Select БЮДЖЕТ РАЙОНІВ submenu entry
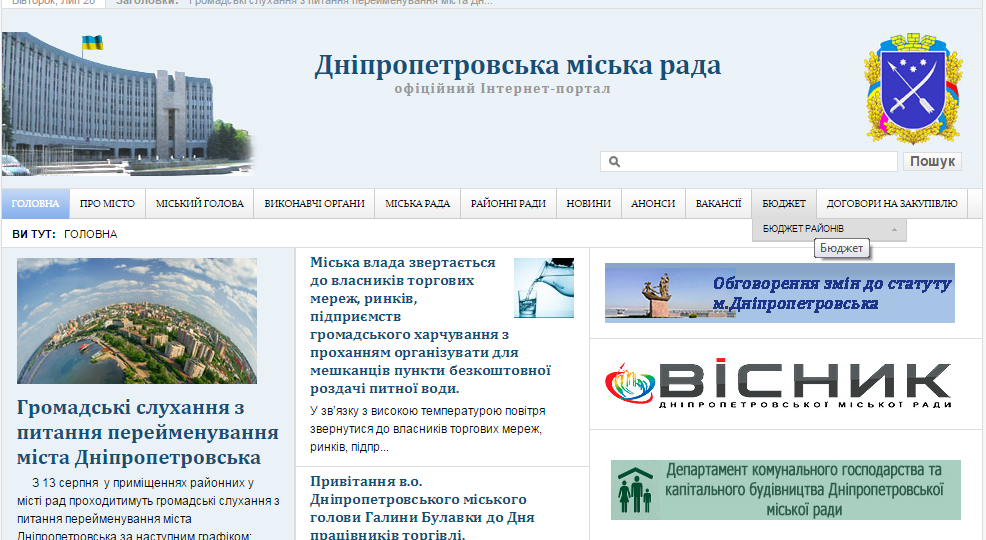This screenshot has width=986, height=540. pyautogui.click(x=803, y=229)
